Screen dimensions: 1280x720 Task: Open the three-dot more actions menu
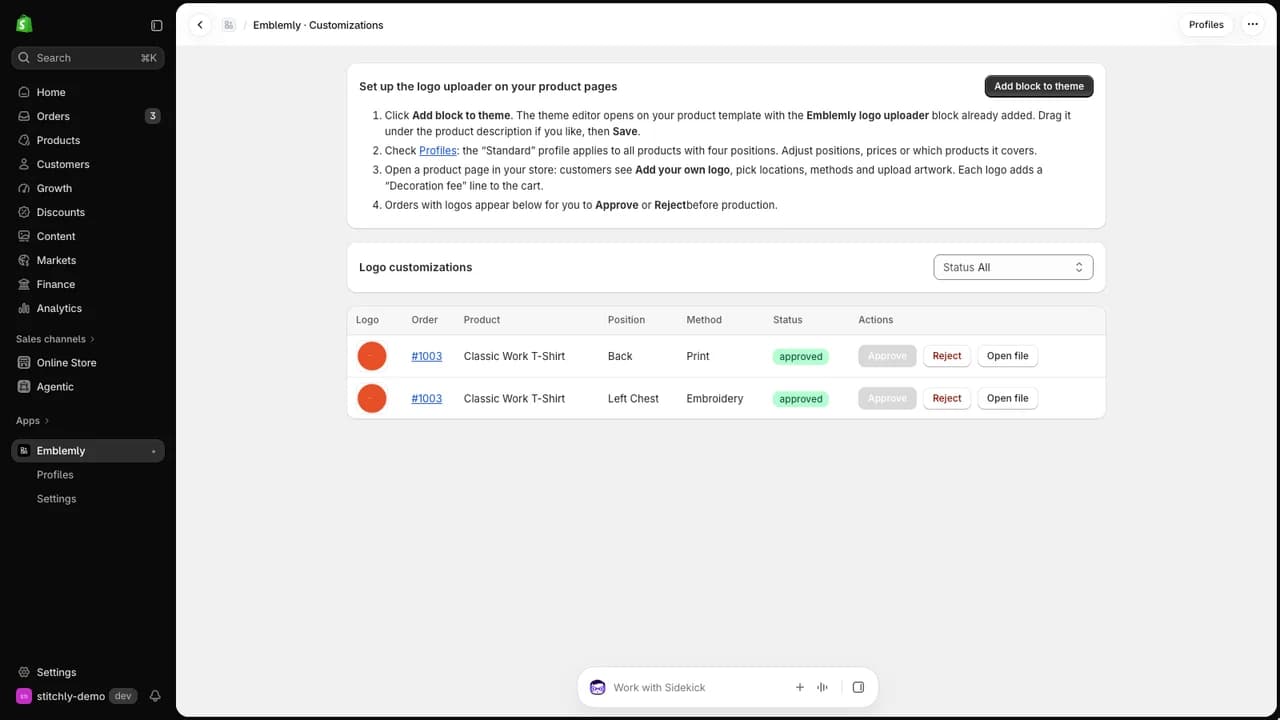click(1252, 25)
